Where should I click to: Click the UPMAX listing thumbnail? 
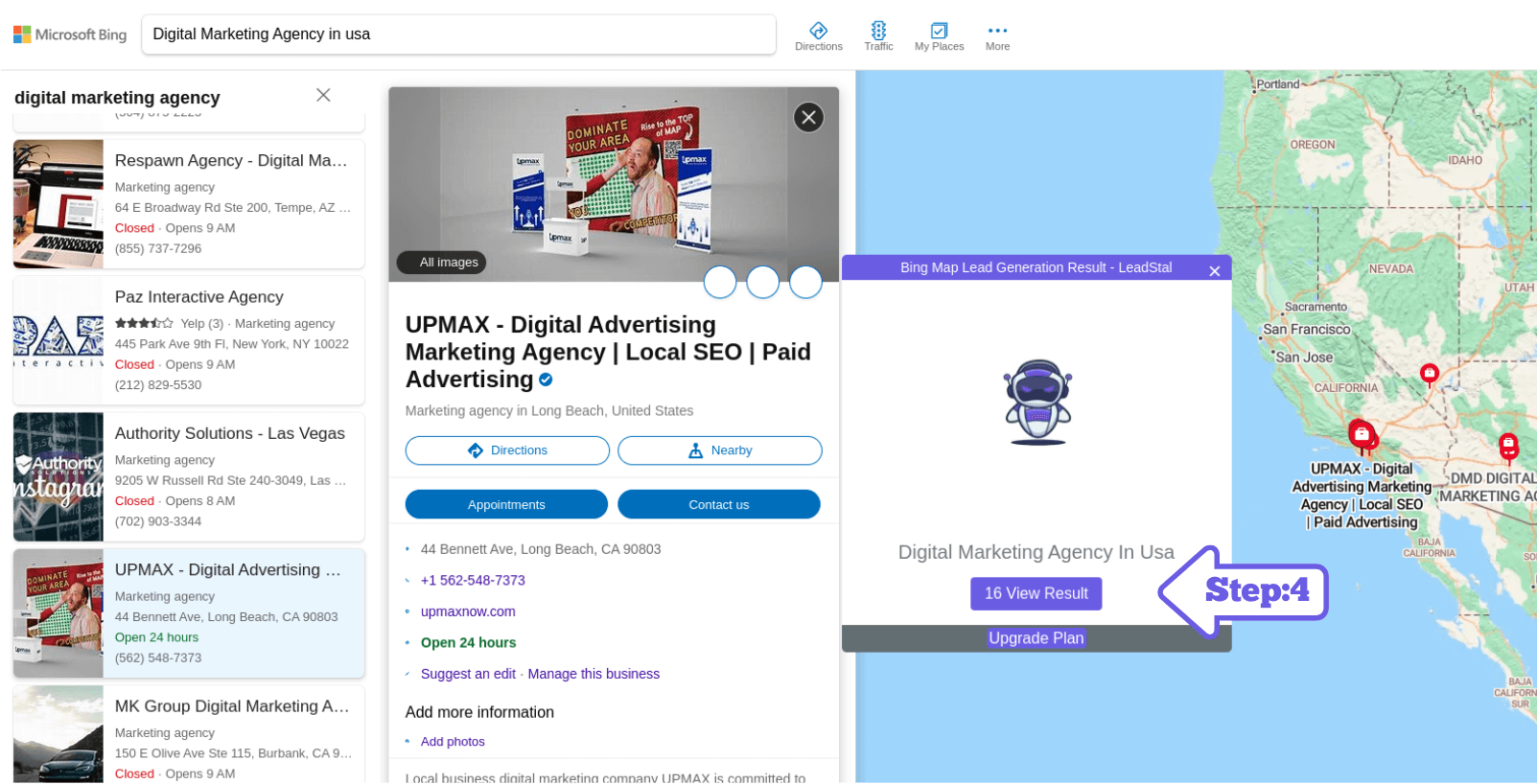[58, 613]
